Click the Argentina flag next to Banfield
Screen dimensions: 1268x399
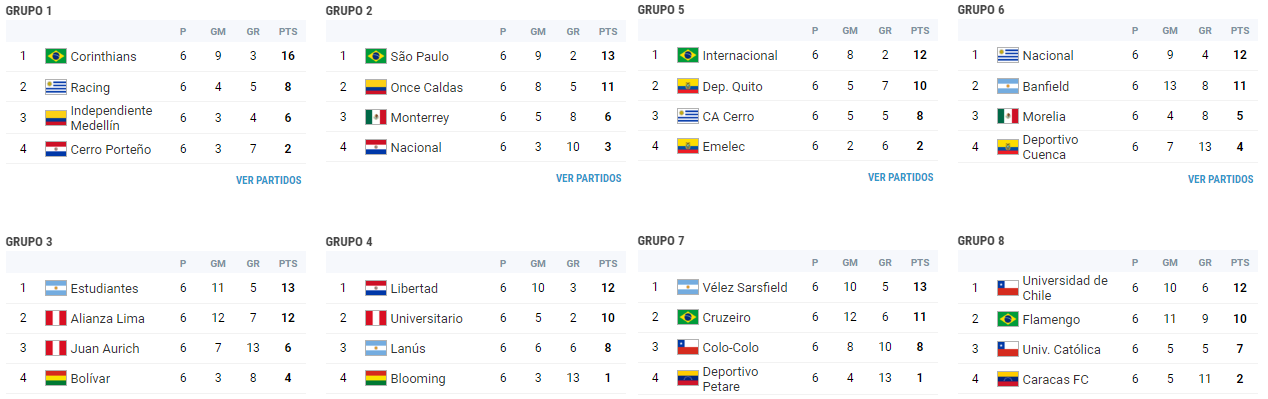(1008, 86)
